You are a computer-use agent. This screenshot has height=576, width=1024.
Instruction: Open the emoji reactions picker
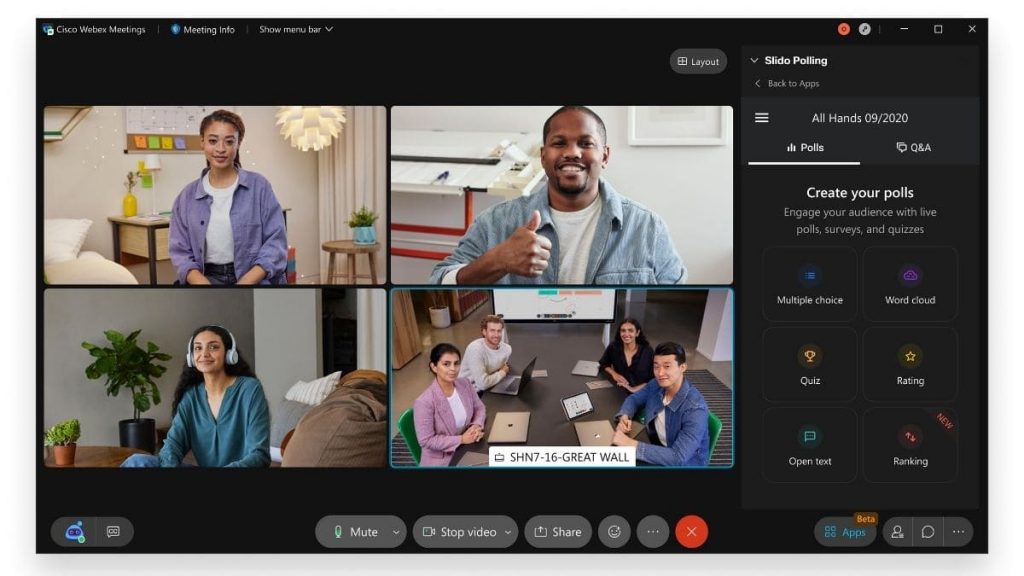click(x=614, y=532)
